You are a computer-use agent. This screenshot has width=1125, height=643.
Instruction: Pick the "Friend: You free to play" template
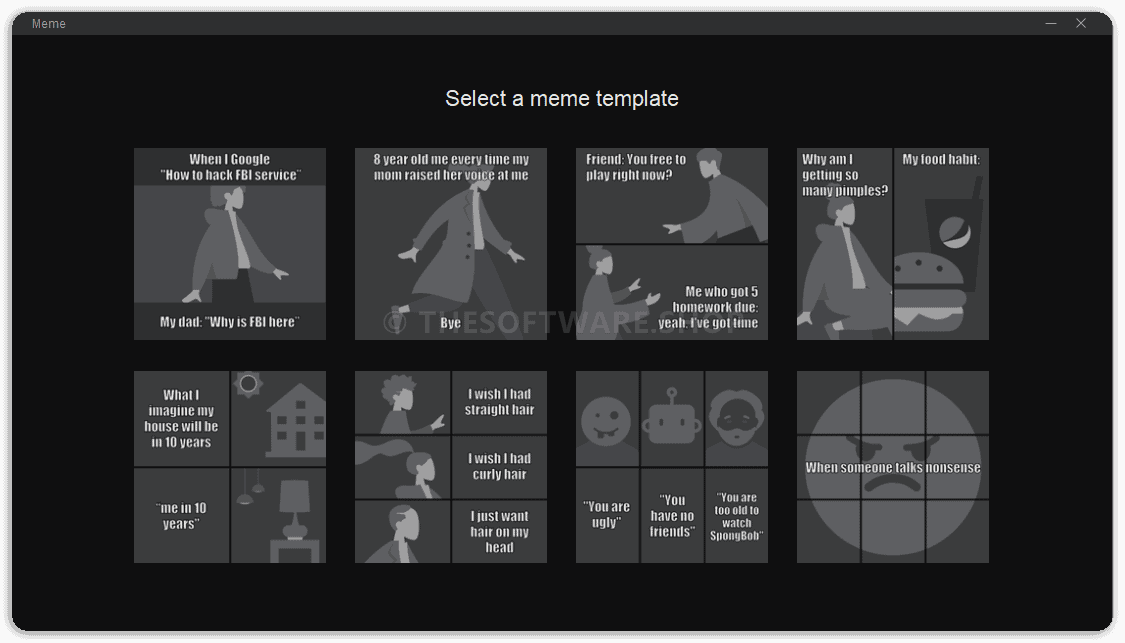672,244
